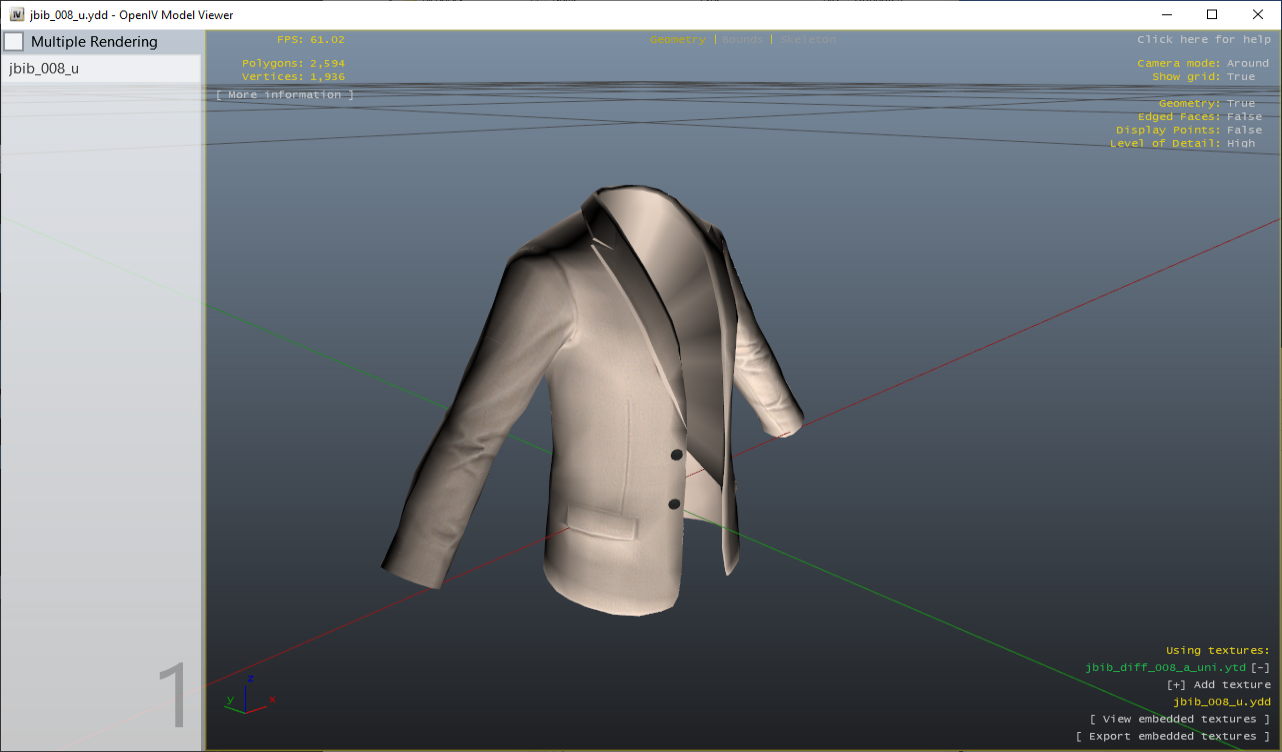Click View embedded textures
The height and width of the screenshot is (752, 1282).
tap(1179, 718)
